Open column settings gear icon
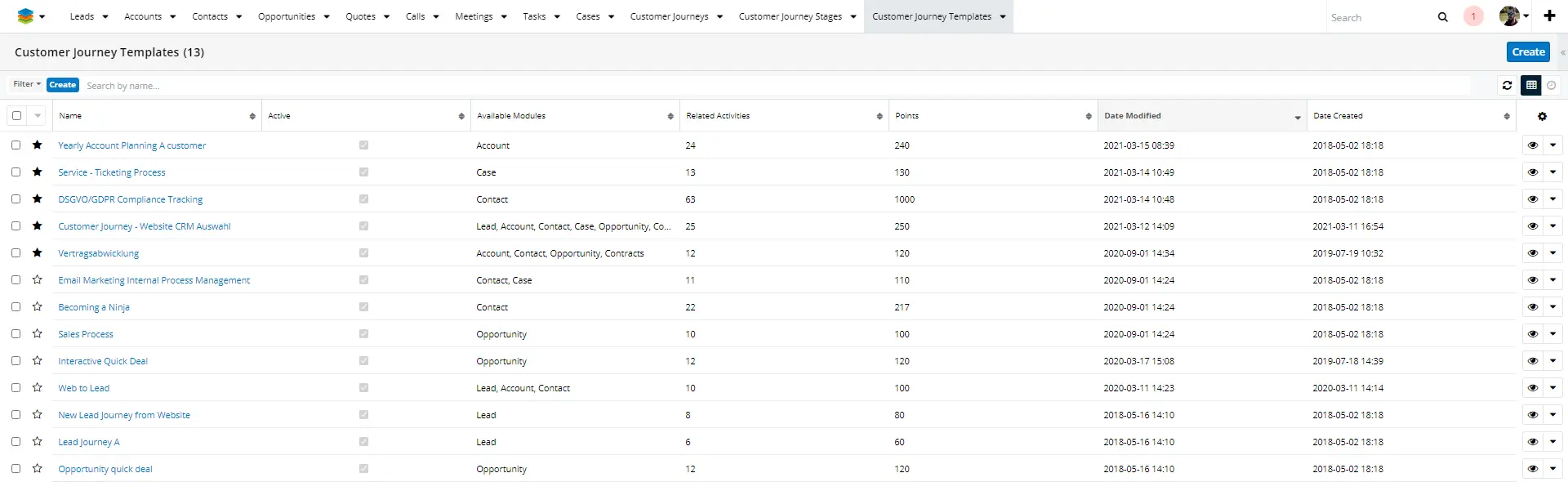The image size is (1568, 482). (x=1542, y=116)
